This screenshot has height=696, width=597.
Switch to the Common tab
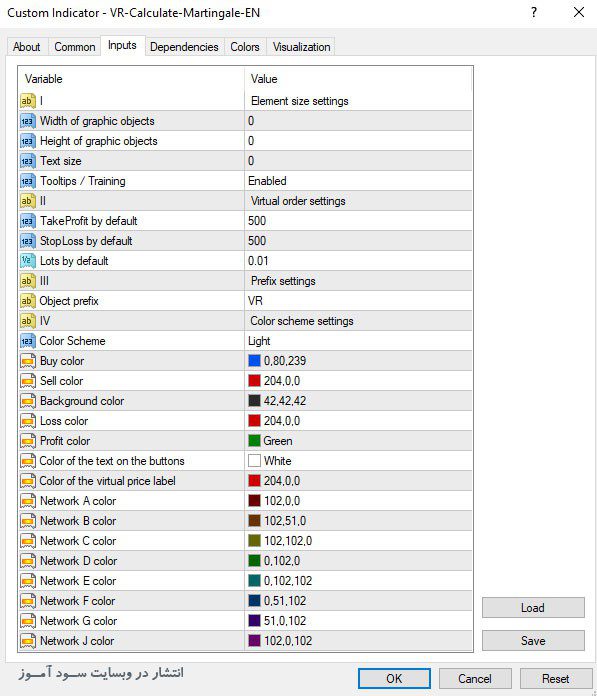pos(75,47)
